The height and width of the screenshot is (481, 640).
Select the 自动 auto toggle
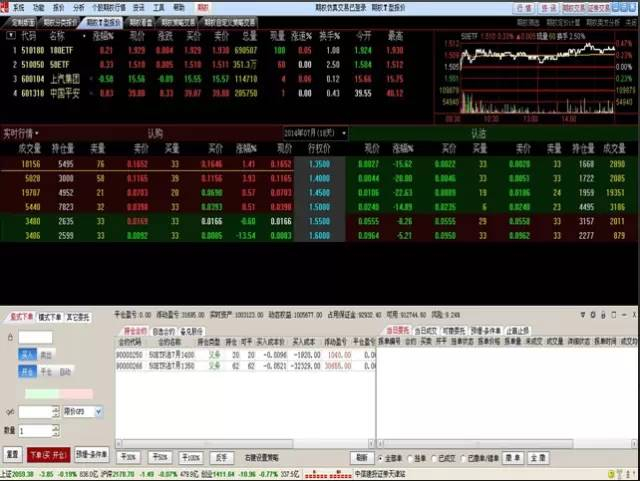65,372
